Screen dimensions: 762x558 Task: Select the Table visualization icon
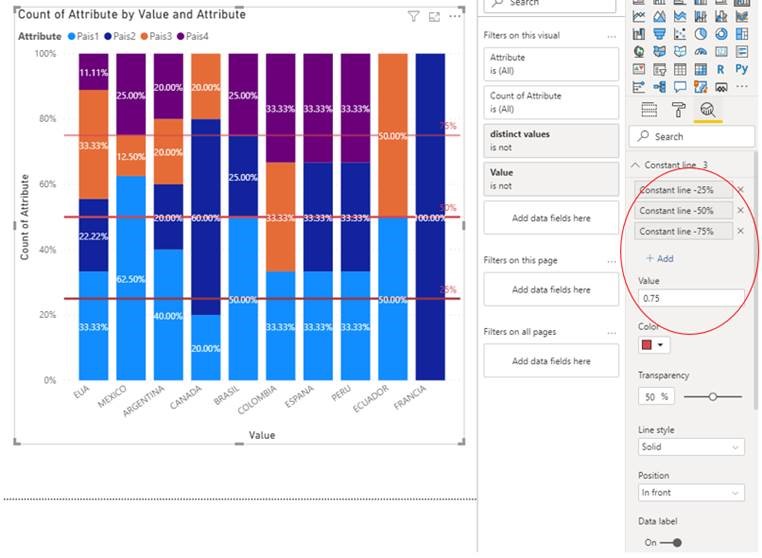(679, 70)
